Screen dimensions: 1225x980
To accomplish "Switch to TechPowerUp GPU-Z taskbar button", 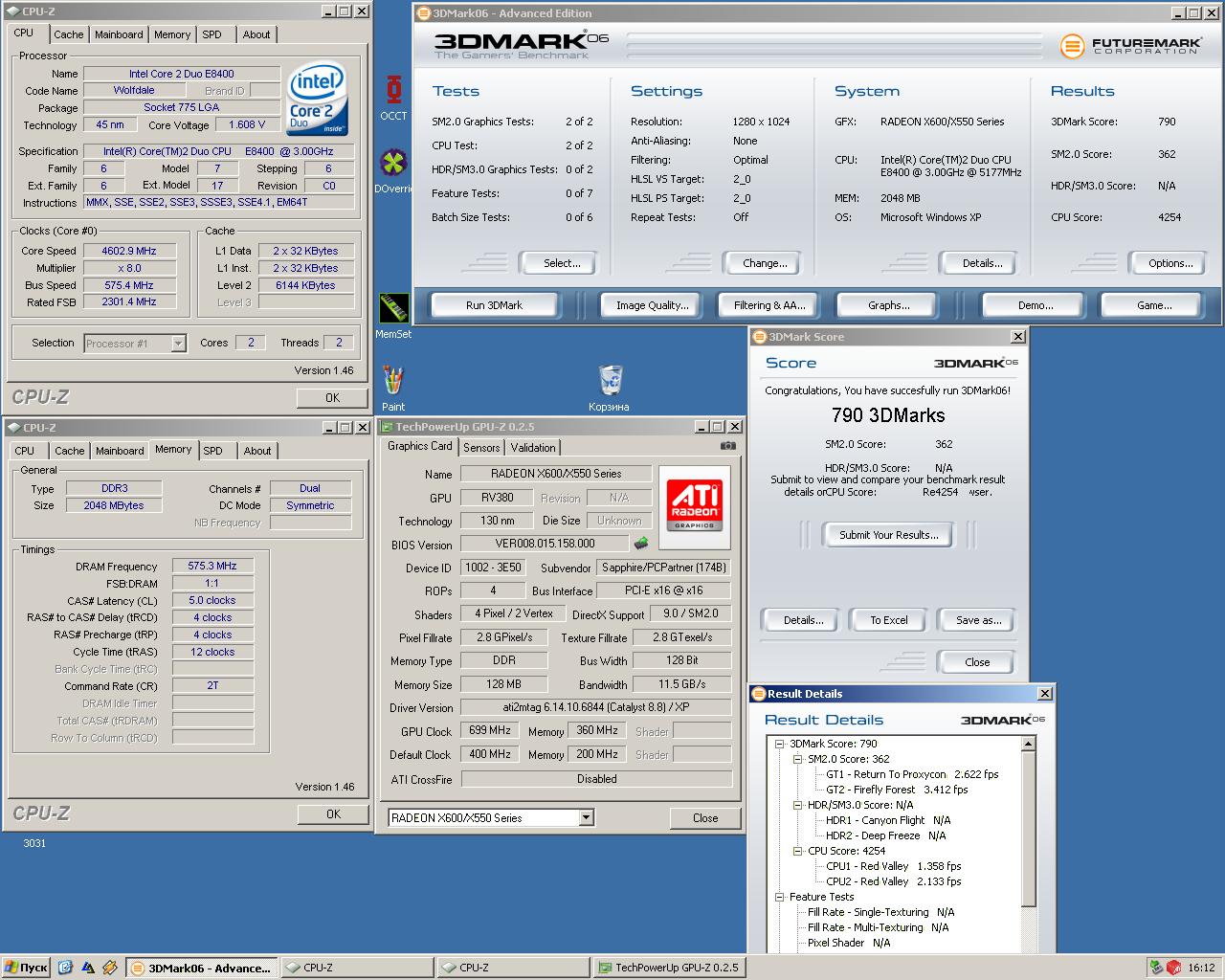I will pyautogui.click(x=668, y=968).
